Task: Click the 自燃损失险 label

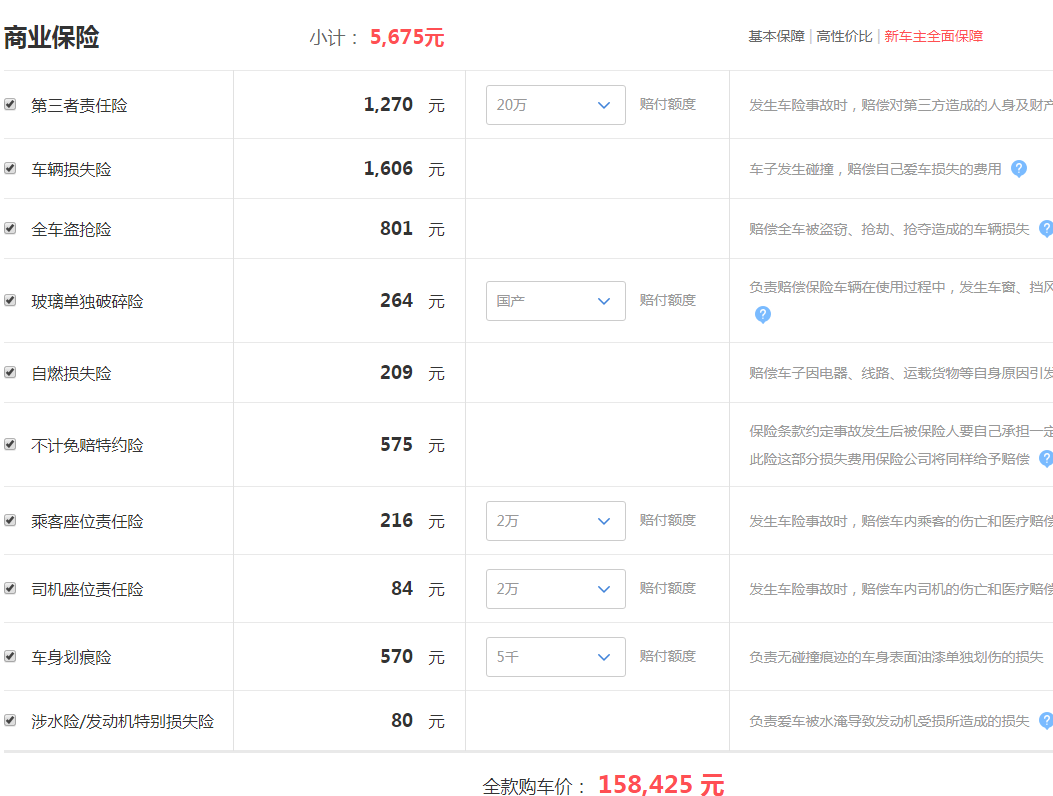Action: click(71, 373)
